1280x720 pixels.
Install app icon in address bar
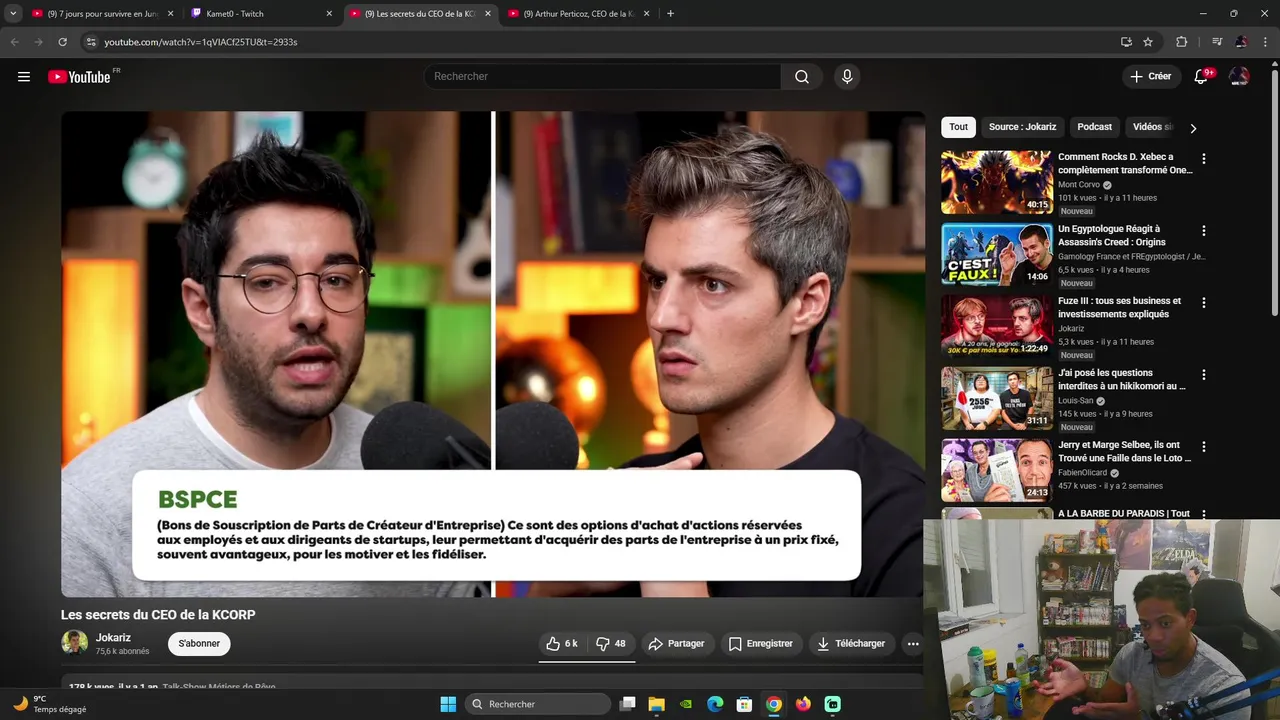pos(1126,42)
